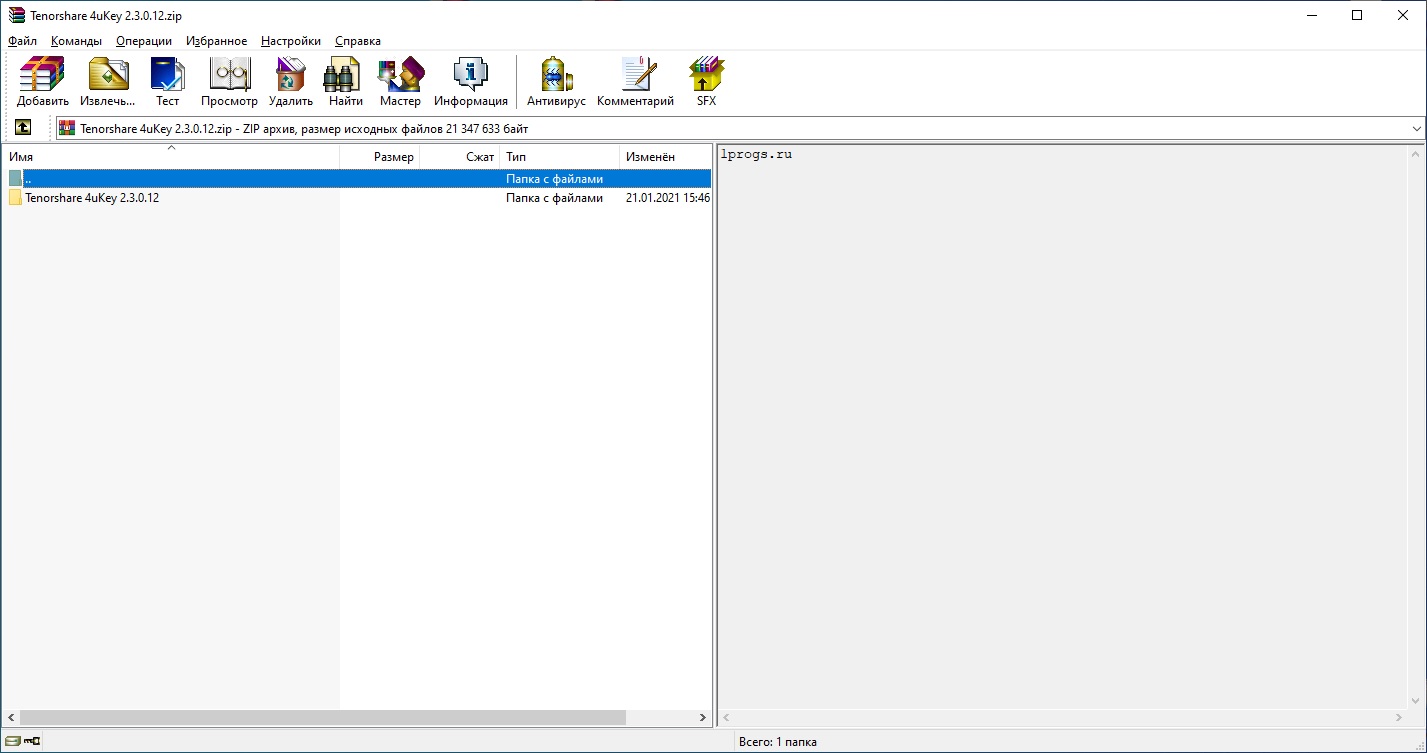Viewport: 1427px width, 753px height.
Task: Select the Tenorshare 4uKey 2.3.0.12 folder name
Action: (92, 198)
